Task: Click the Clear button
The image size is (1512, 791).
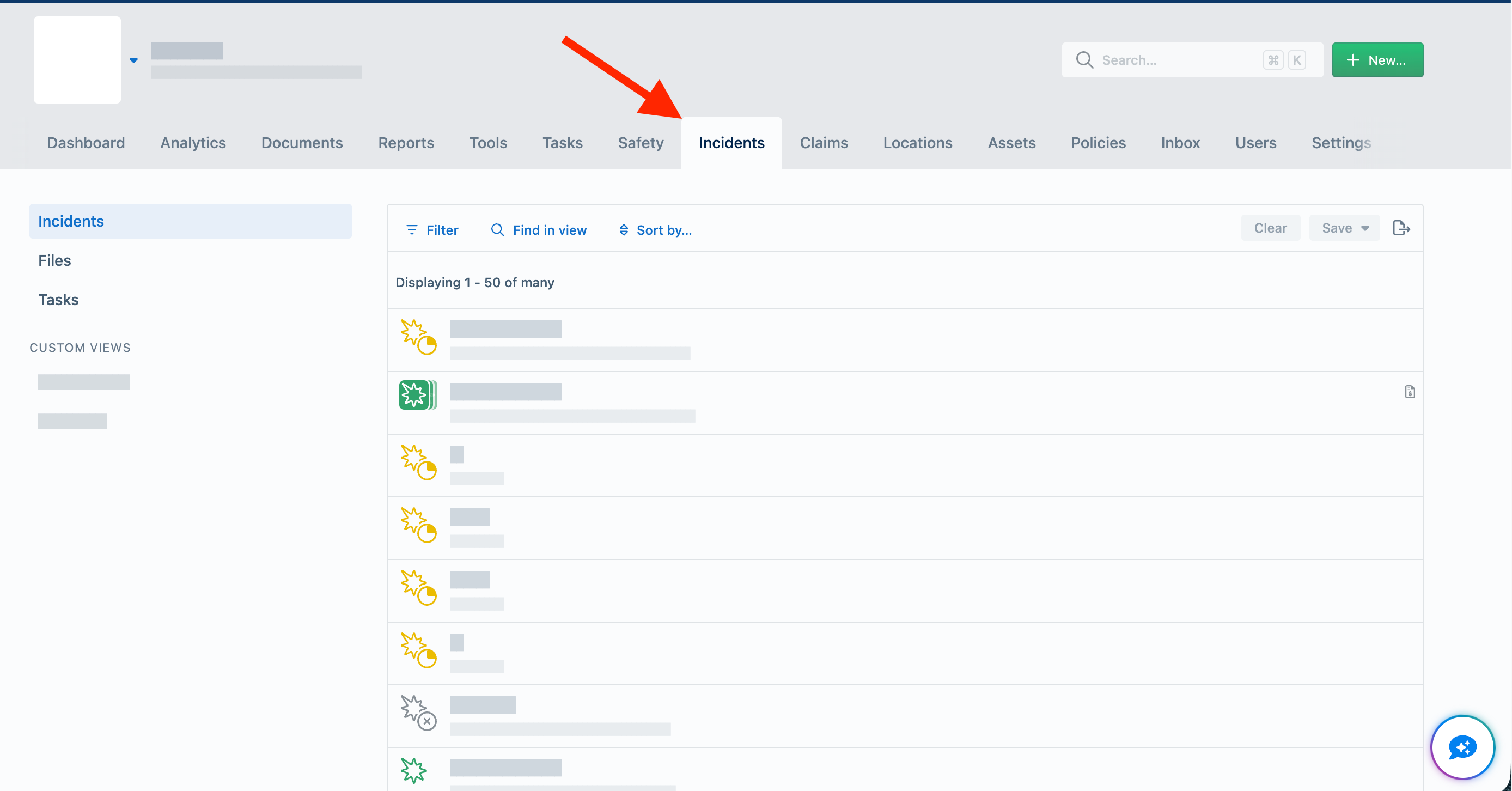Action: pos(1270,228)
